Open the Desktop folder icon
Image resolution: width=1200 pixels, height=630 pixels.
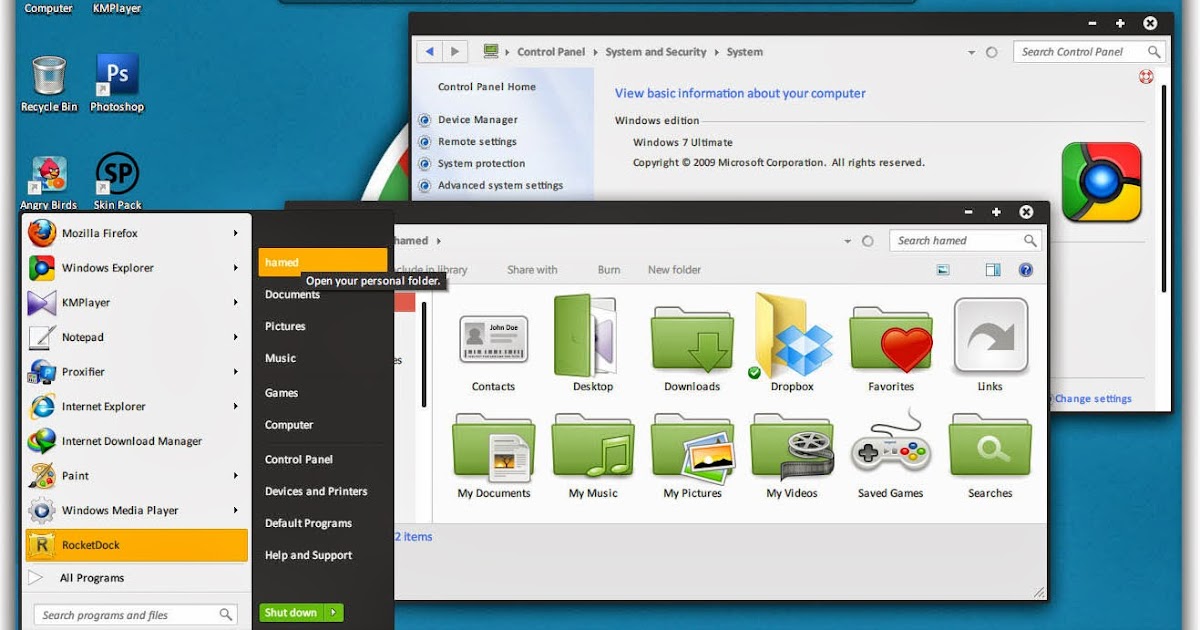pos(593,345)
